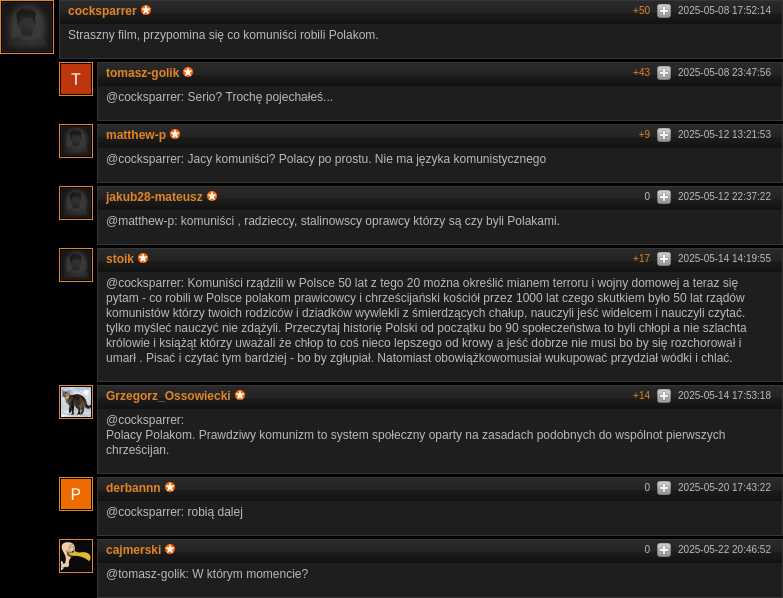Open cocksparrer's large avatar image

click(27, 27)
